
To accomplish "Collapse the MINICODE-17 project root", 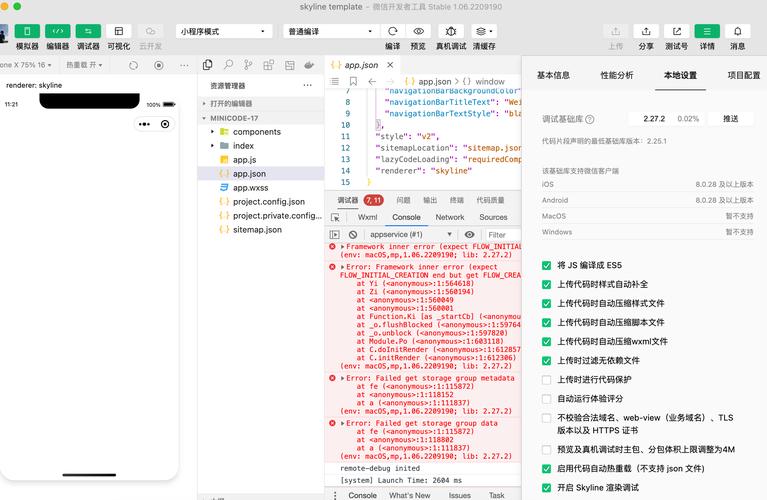I will (x=261, y=118).
